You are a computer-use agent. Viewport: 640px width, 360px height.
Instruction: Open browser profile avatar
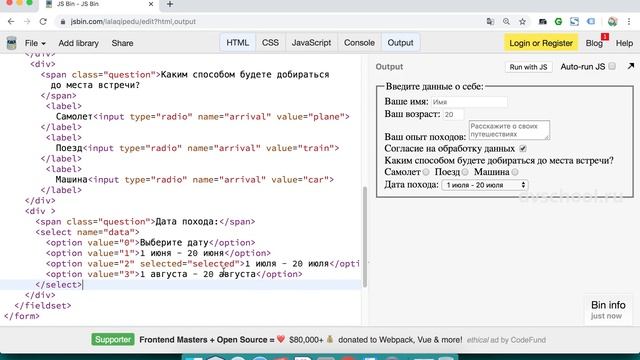click(612, 22)
